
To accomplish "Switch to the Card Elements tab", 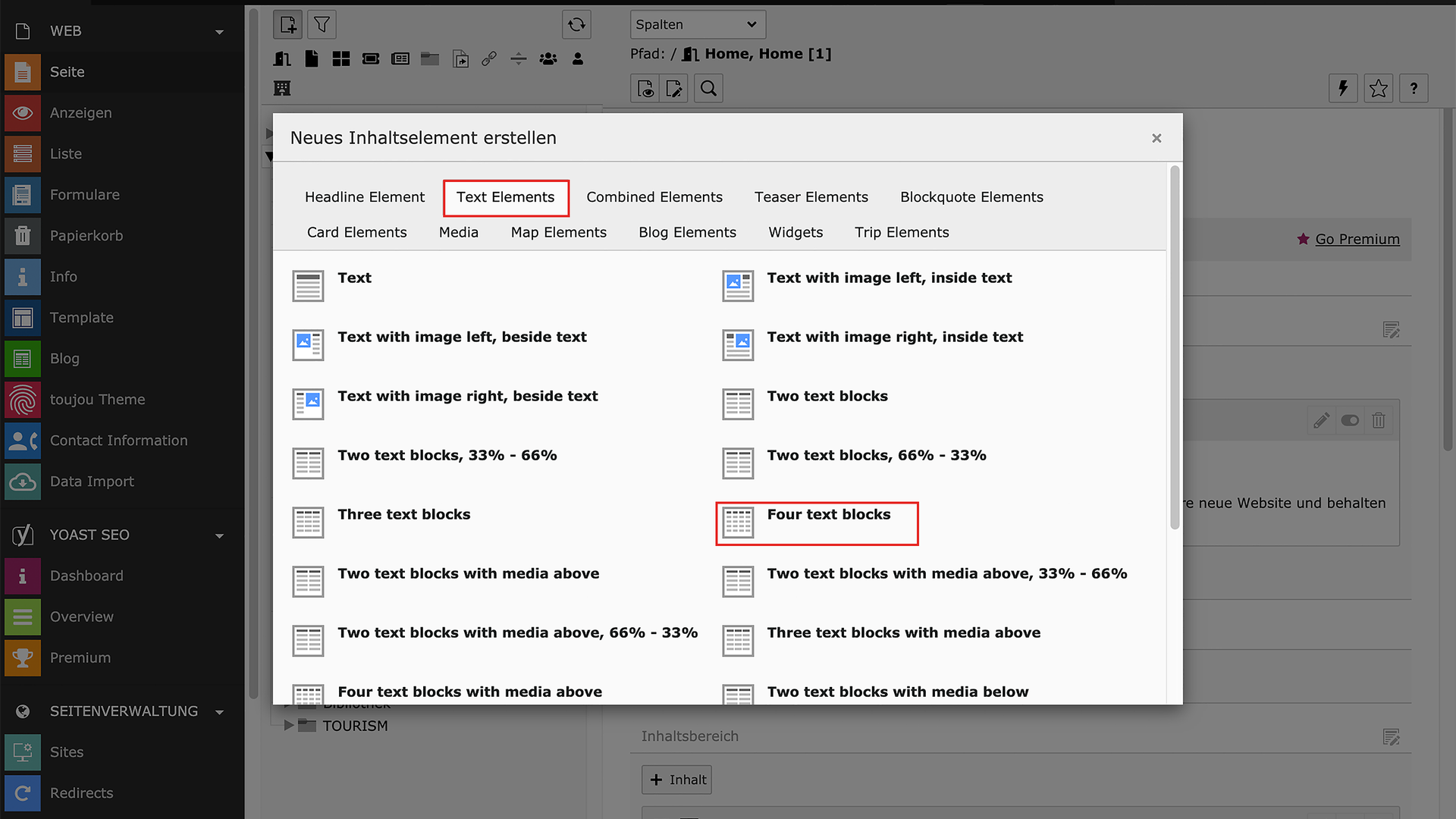I will pyautogui.click(x=356, y=232).
